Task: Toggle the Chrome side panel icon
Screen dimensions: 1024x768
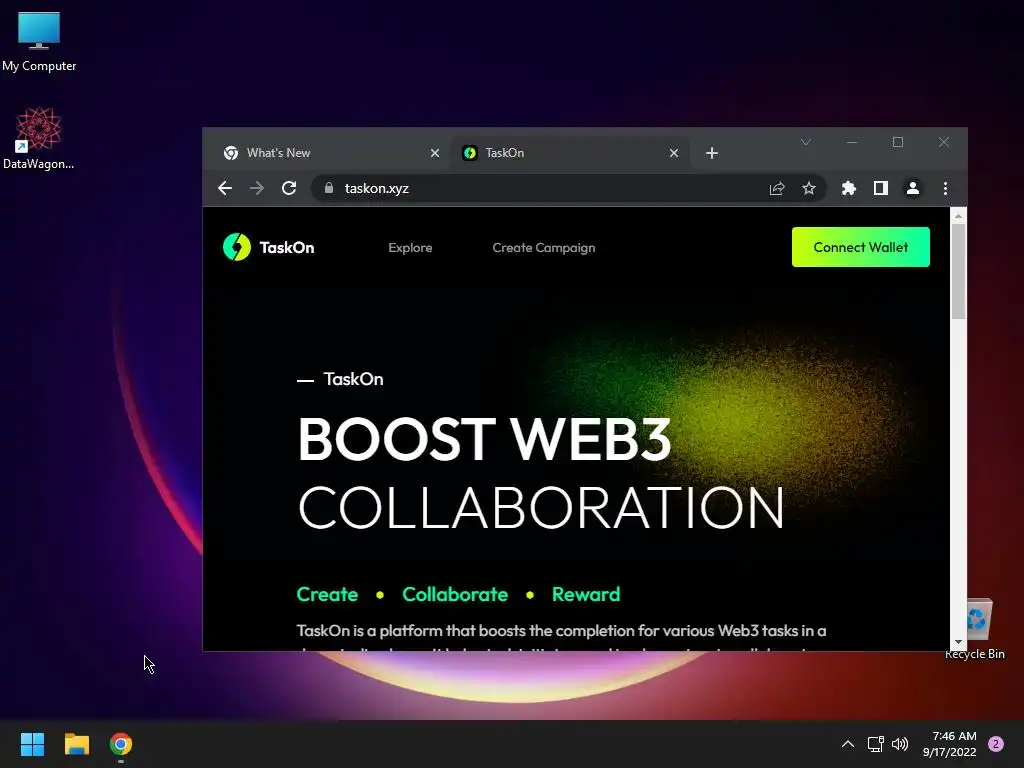Action: point(880,189)
